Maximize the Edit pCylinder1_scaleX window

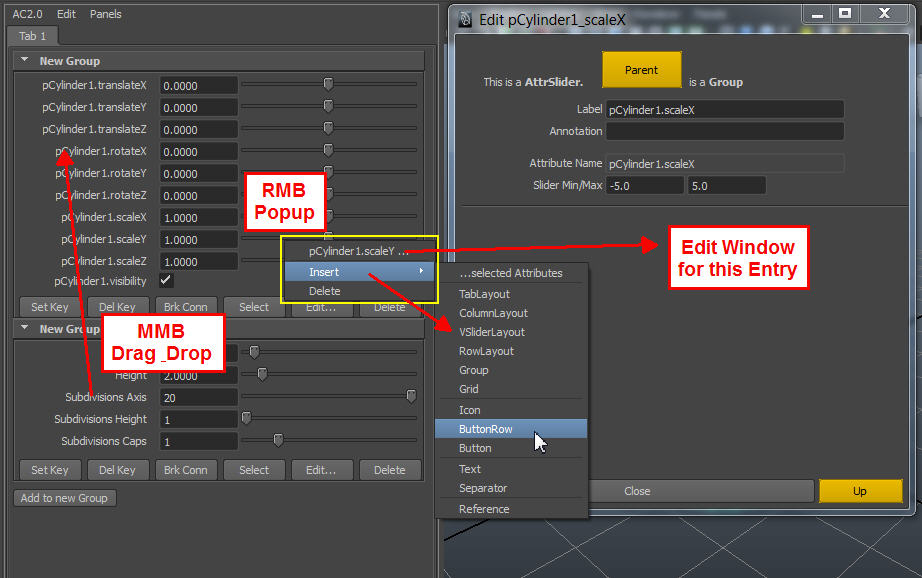[x=845, y=14]
